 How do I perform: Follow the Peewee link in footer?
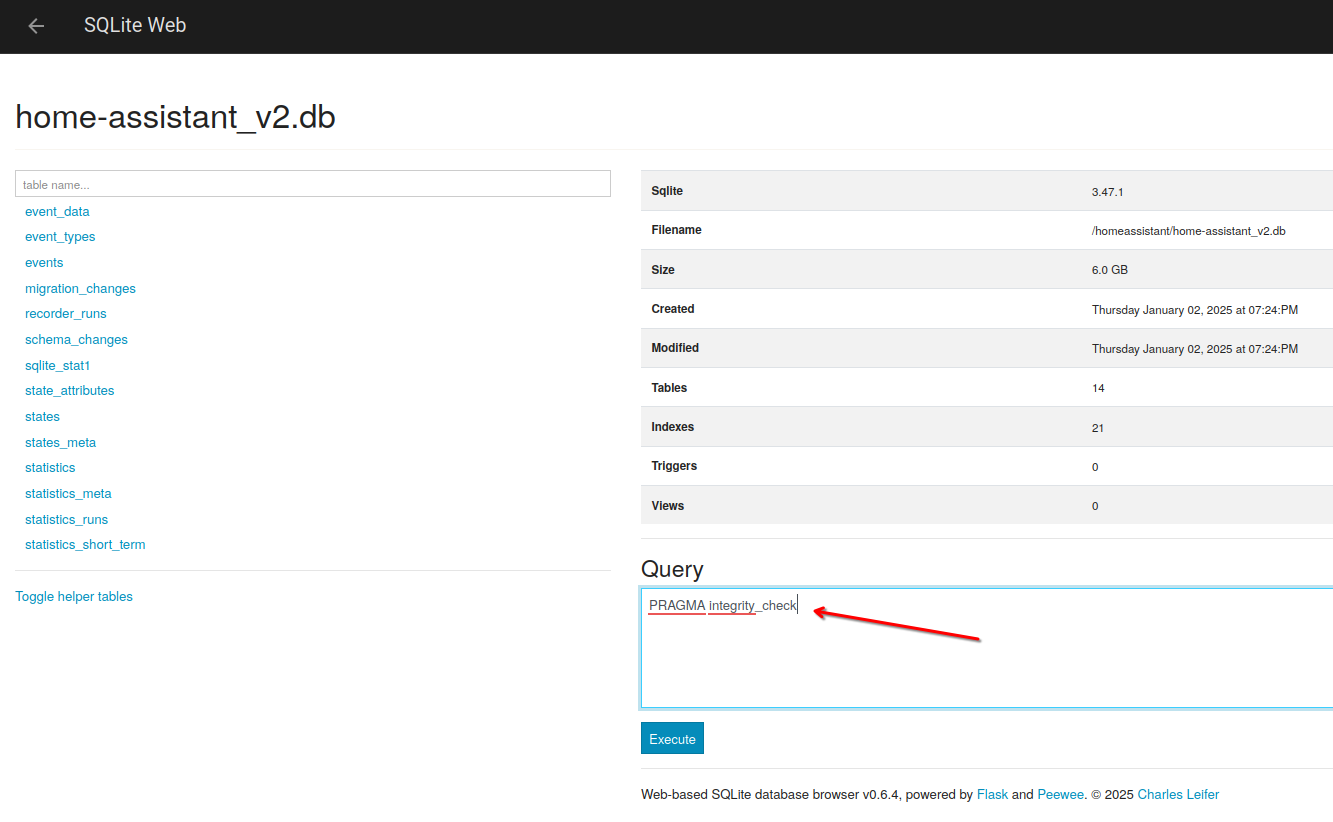[x=1060, y=795]
